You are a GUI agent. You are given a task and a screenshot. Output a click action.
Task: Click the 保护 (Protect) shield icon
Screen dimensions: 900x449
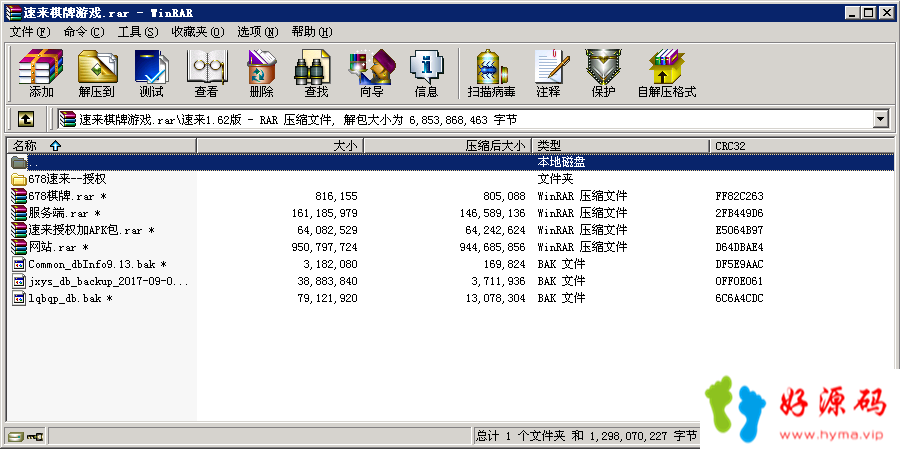[603, 73]
